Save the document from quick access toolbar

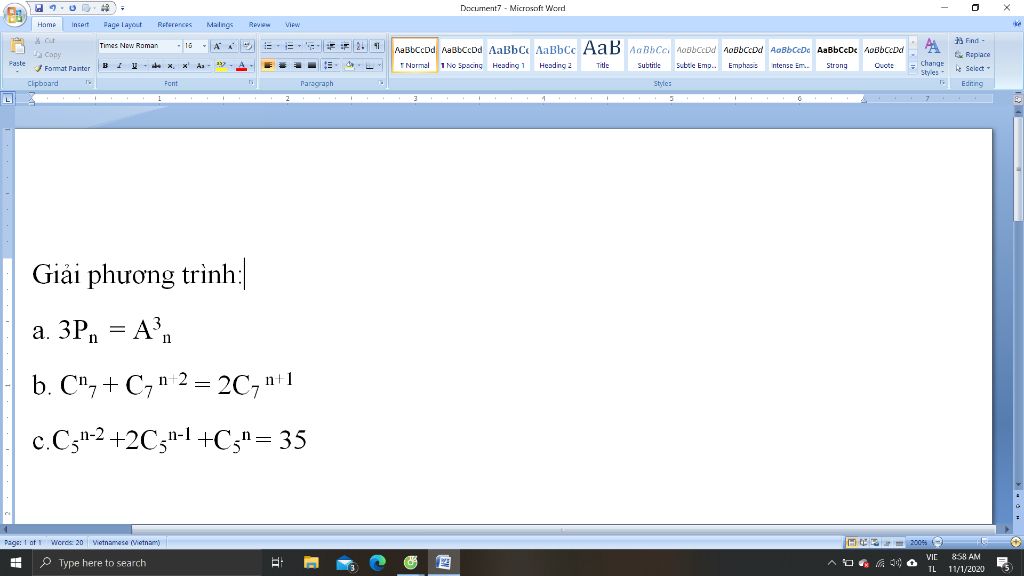click(x=39, y=8)
